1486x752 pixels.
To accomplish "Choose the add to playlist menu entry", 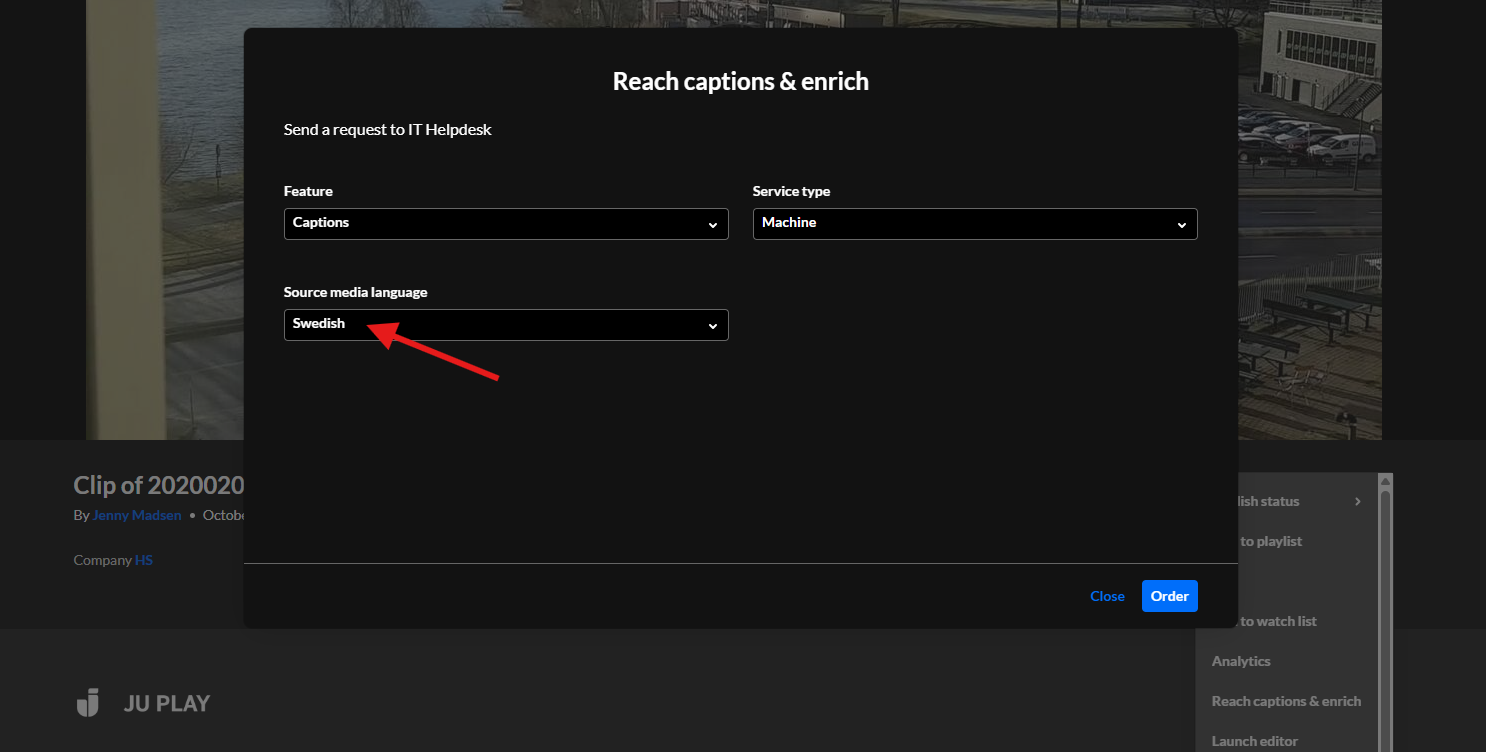I will (1272, 541).
